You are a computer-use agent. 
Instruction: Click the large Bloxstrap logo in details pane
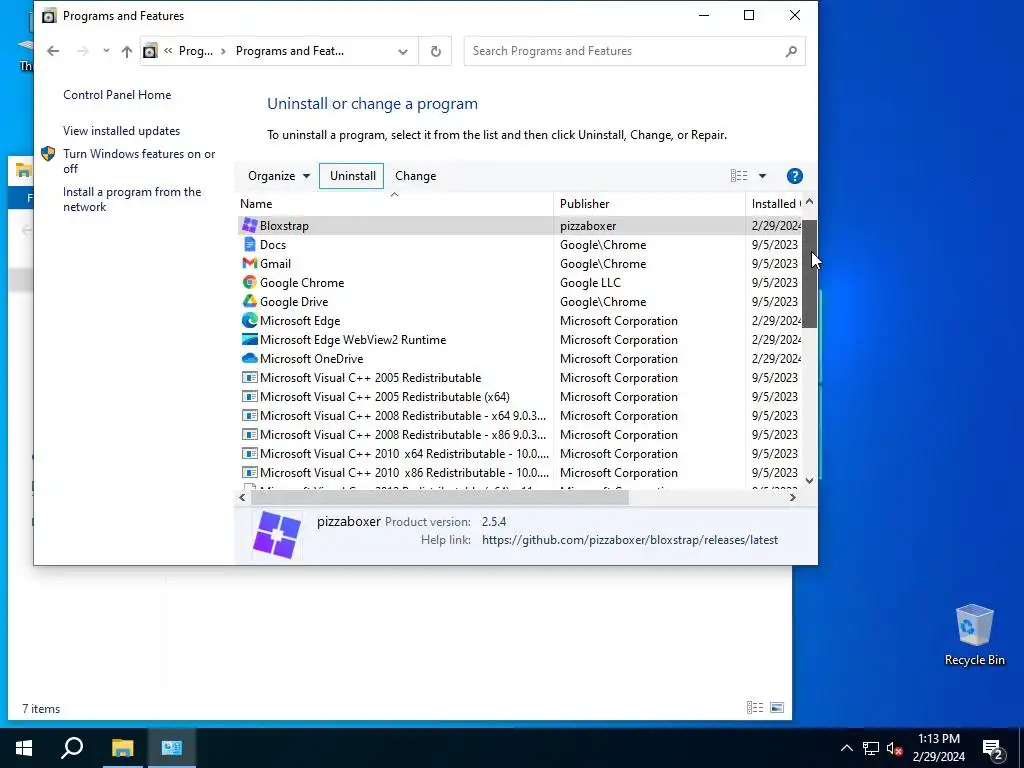(x=277, y=535)
